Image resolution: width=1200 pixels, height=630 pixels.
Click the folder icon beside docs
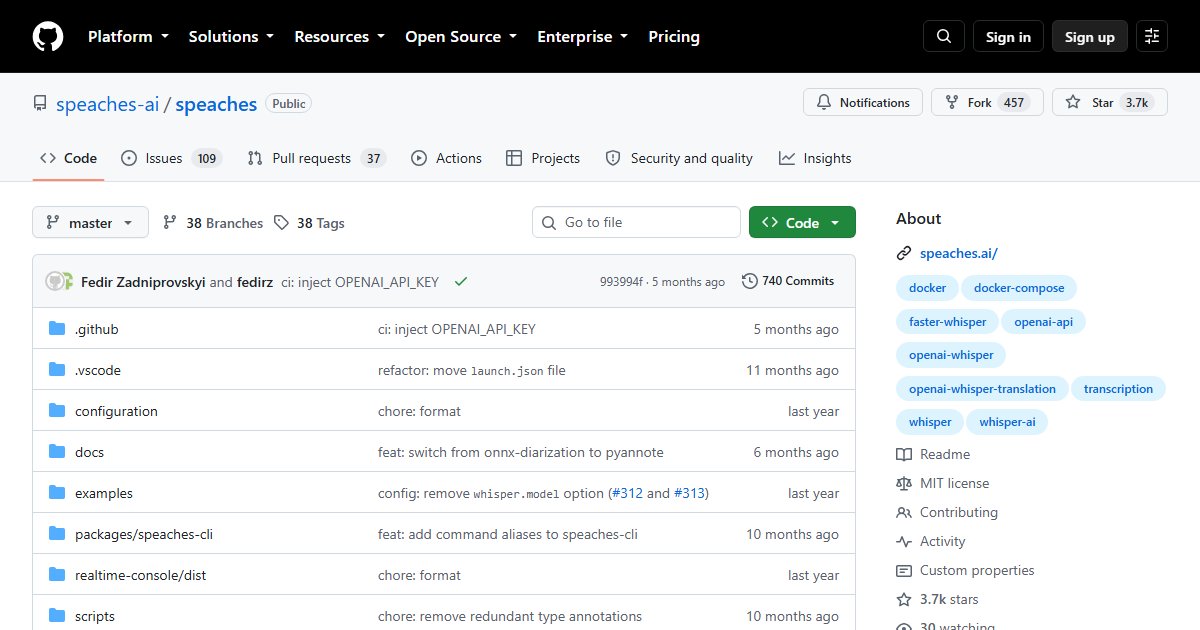57,452
